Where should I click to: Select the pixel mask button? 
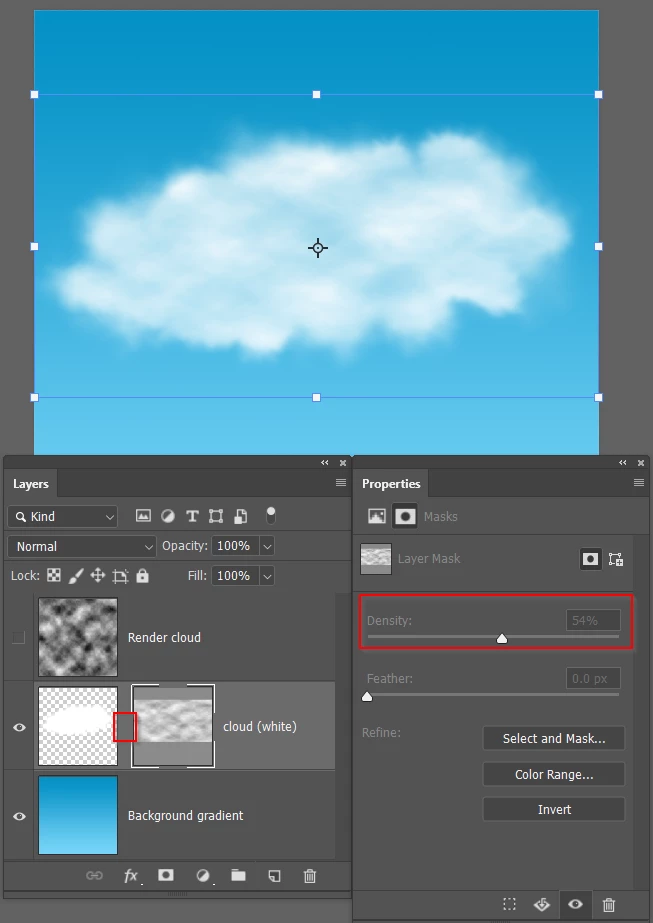click(590, 559)
